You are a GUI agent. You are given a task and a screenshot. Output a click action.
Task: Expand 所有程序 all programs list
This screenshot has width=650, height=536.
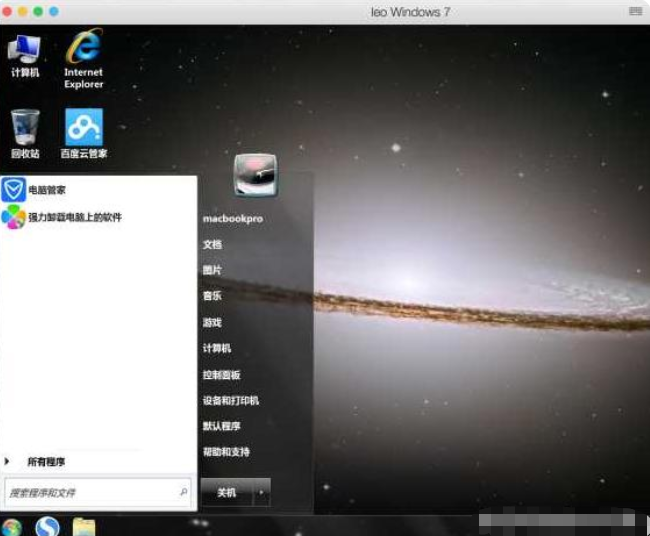pos(46,461)
